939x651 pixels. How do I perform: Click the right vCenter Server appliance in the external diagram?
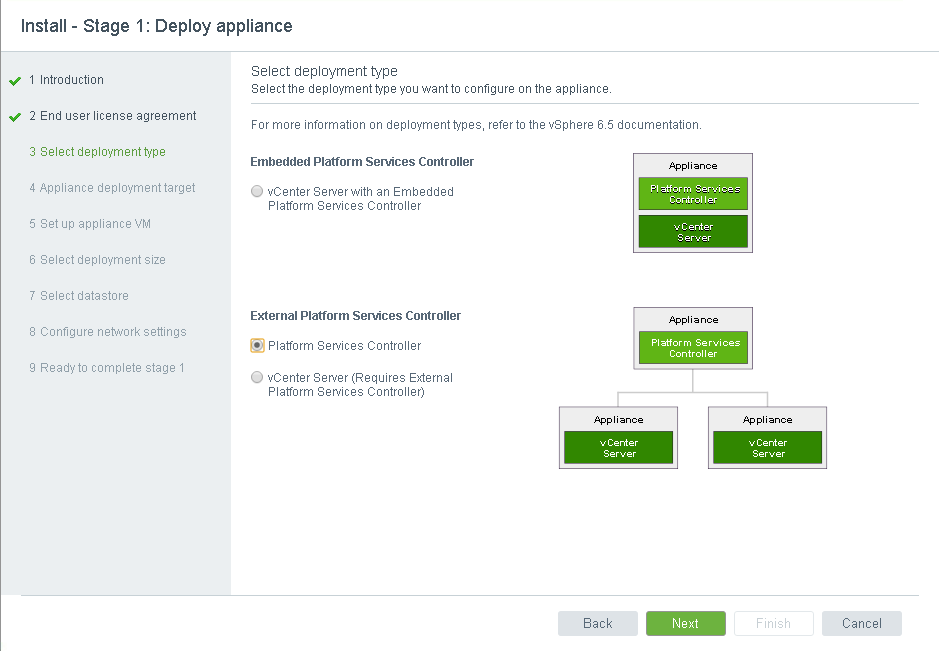(x=767, y=447)
